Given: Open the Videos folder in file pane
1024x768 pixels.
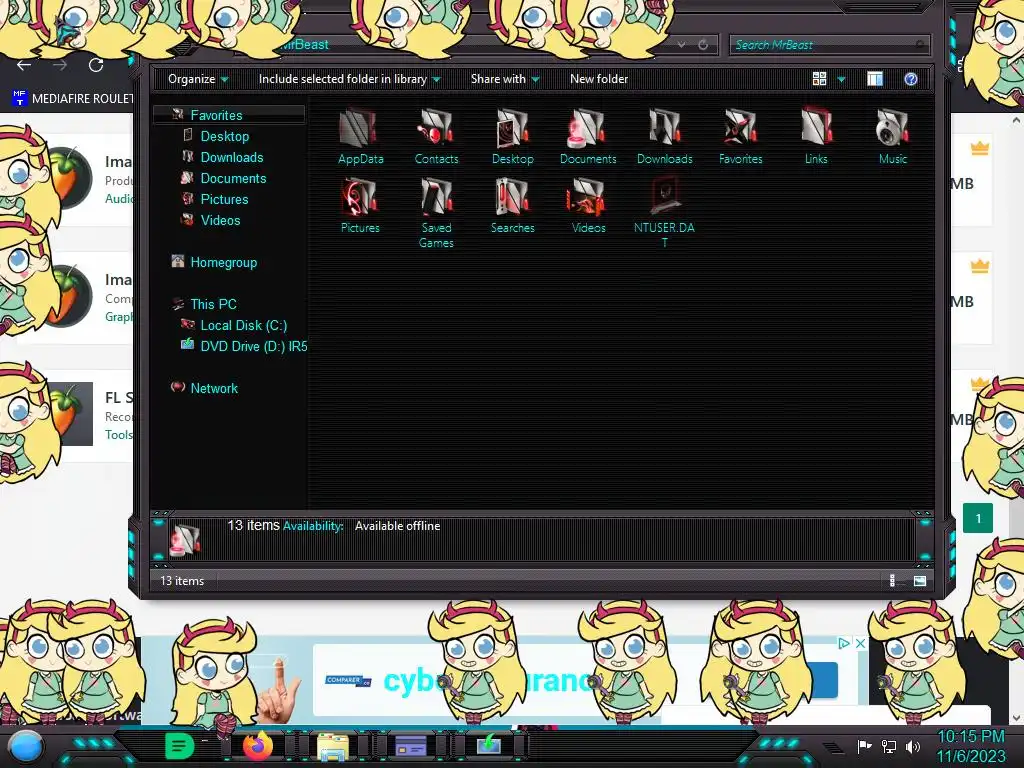Looking at the screenshot, I should pos(588,206).
